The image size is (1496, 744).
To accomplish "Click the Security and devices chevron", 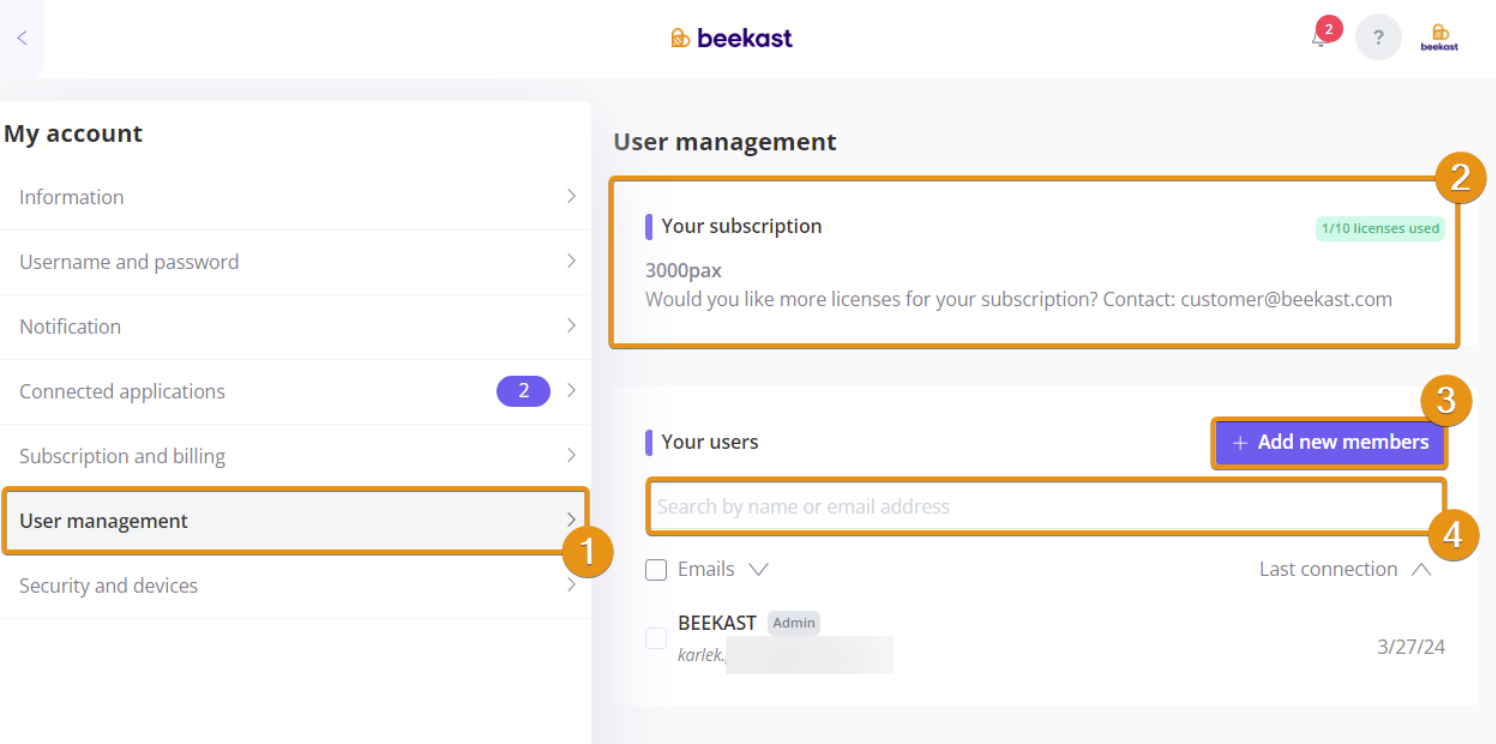I will click(x=571, y=585).
